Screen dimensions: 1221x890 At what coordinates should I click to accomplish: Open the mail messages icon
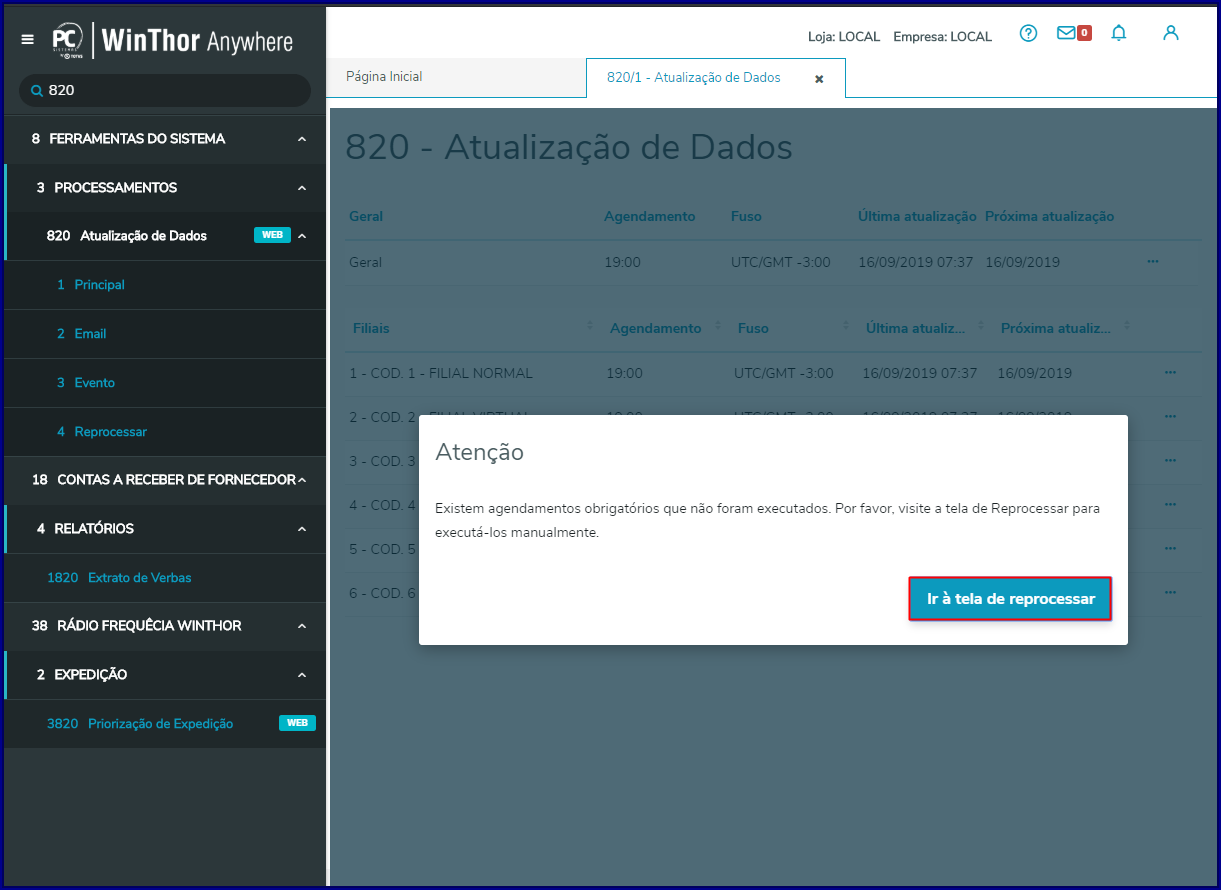[1066, 33]
